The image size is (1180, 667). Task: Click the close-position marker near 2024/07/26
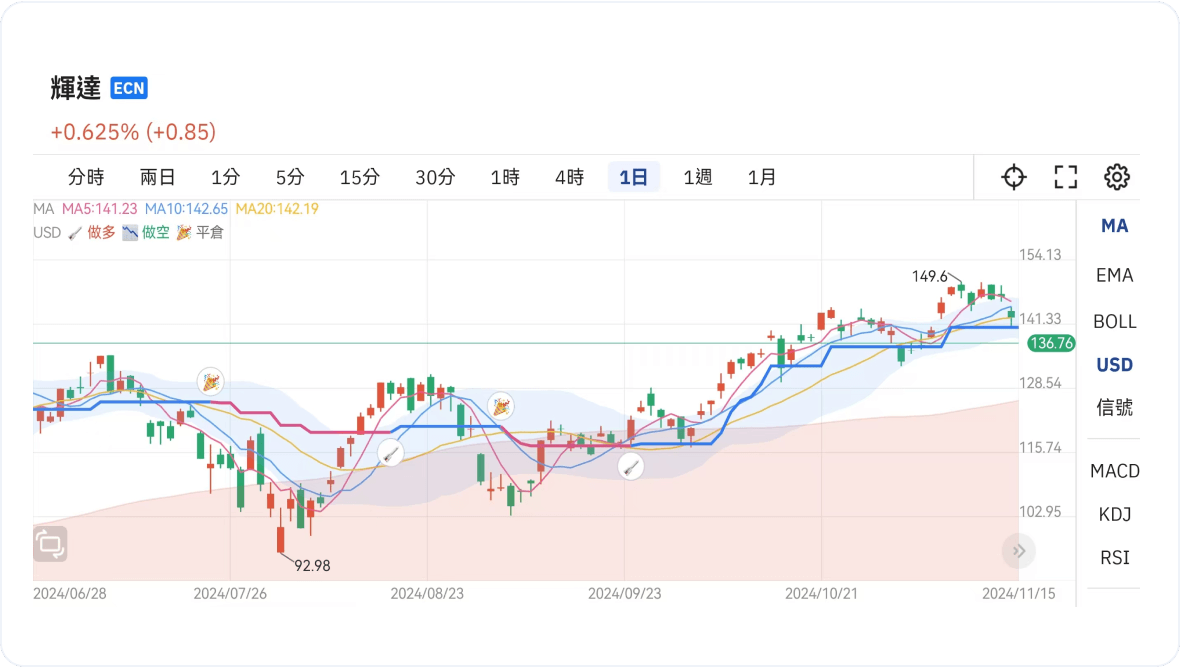(x=209, y=382)
